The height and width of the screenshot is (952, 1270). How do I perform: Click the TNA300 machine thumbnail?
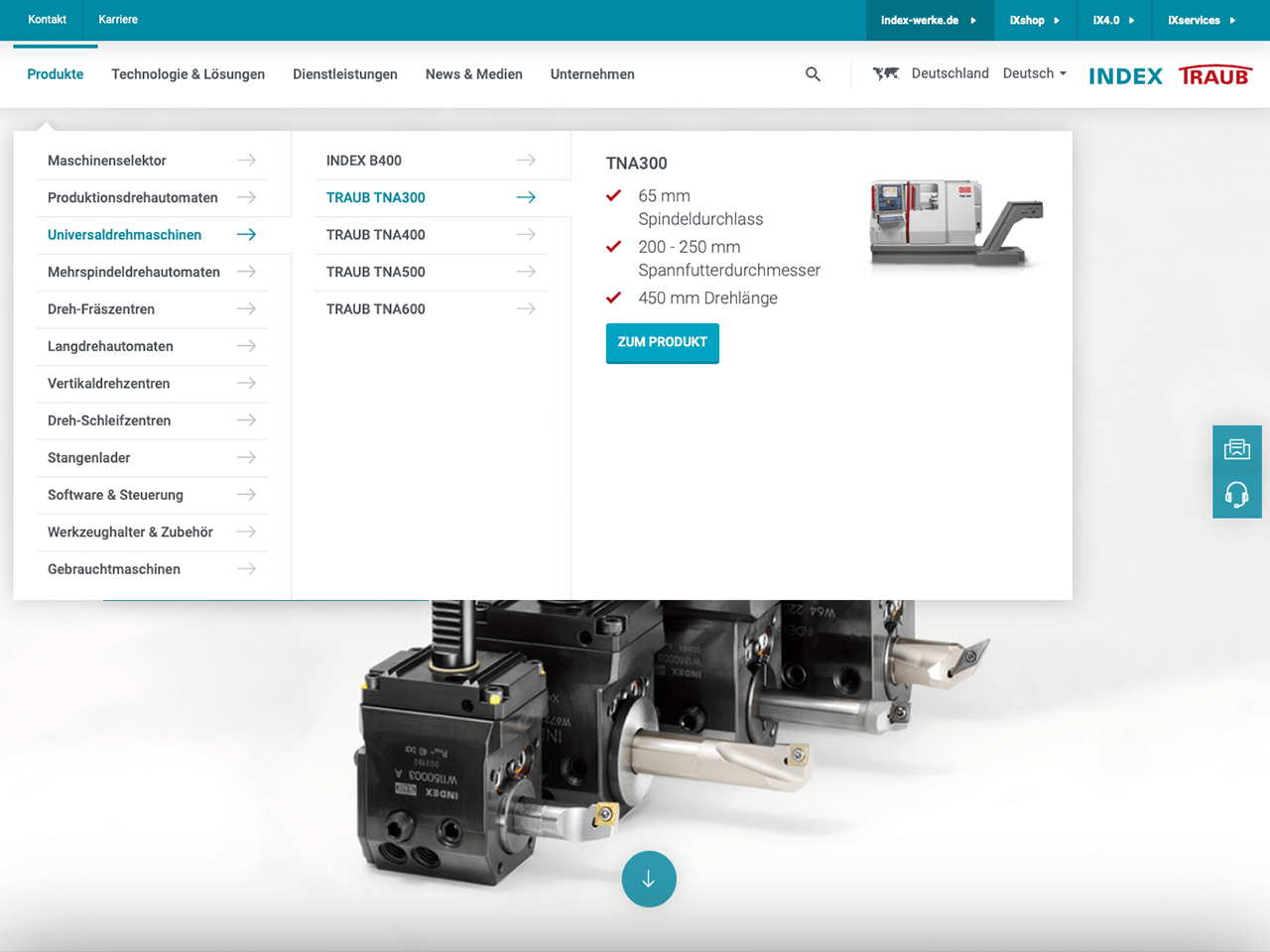pos(955,224)
